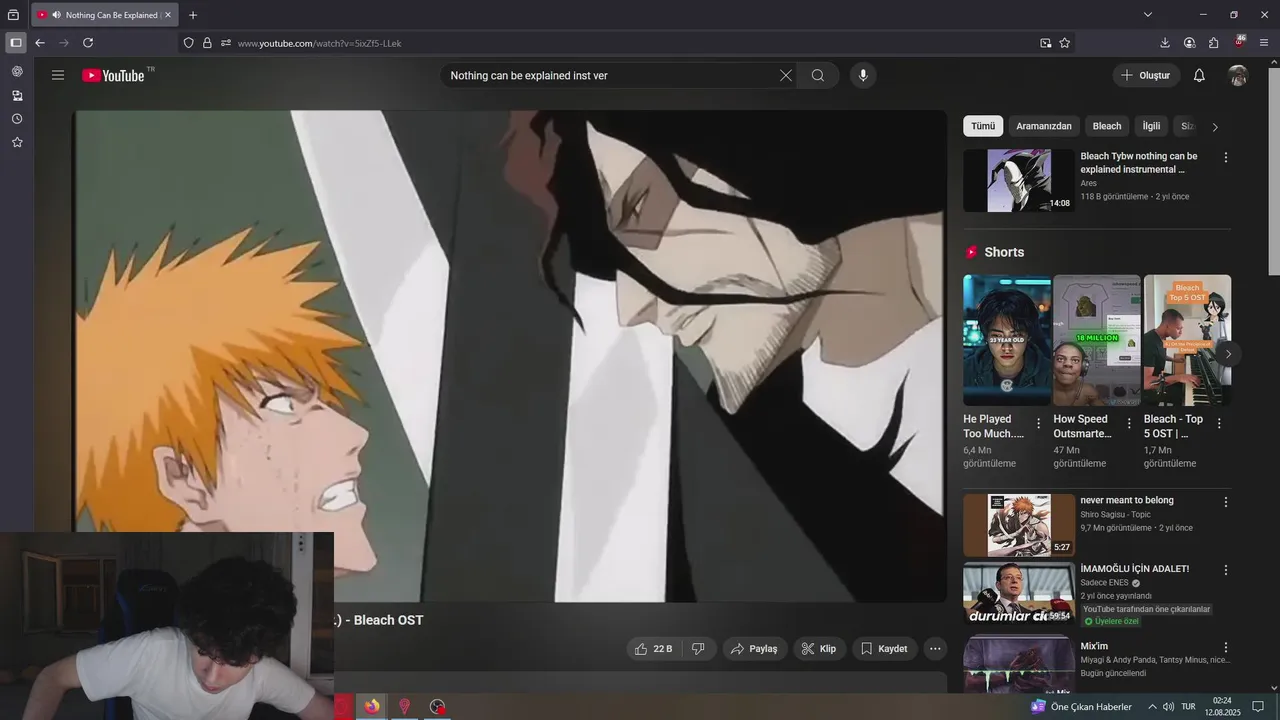Dislike the video
The height and width of the screenshot is (720, 1280).
[698, 649]
